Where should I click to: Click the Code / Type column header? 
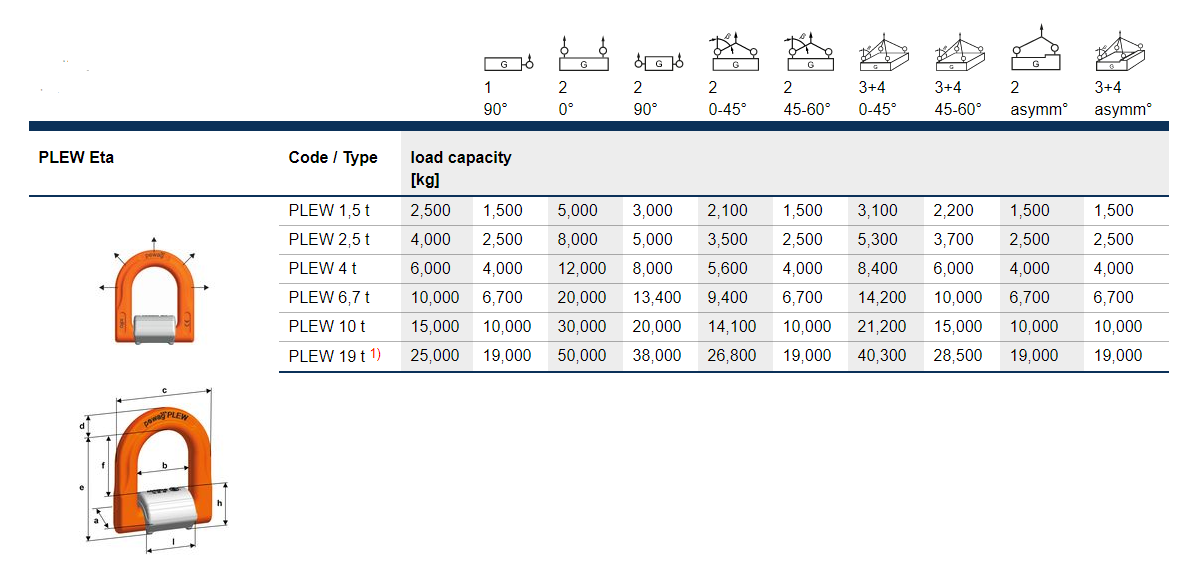click(333, 158)
